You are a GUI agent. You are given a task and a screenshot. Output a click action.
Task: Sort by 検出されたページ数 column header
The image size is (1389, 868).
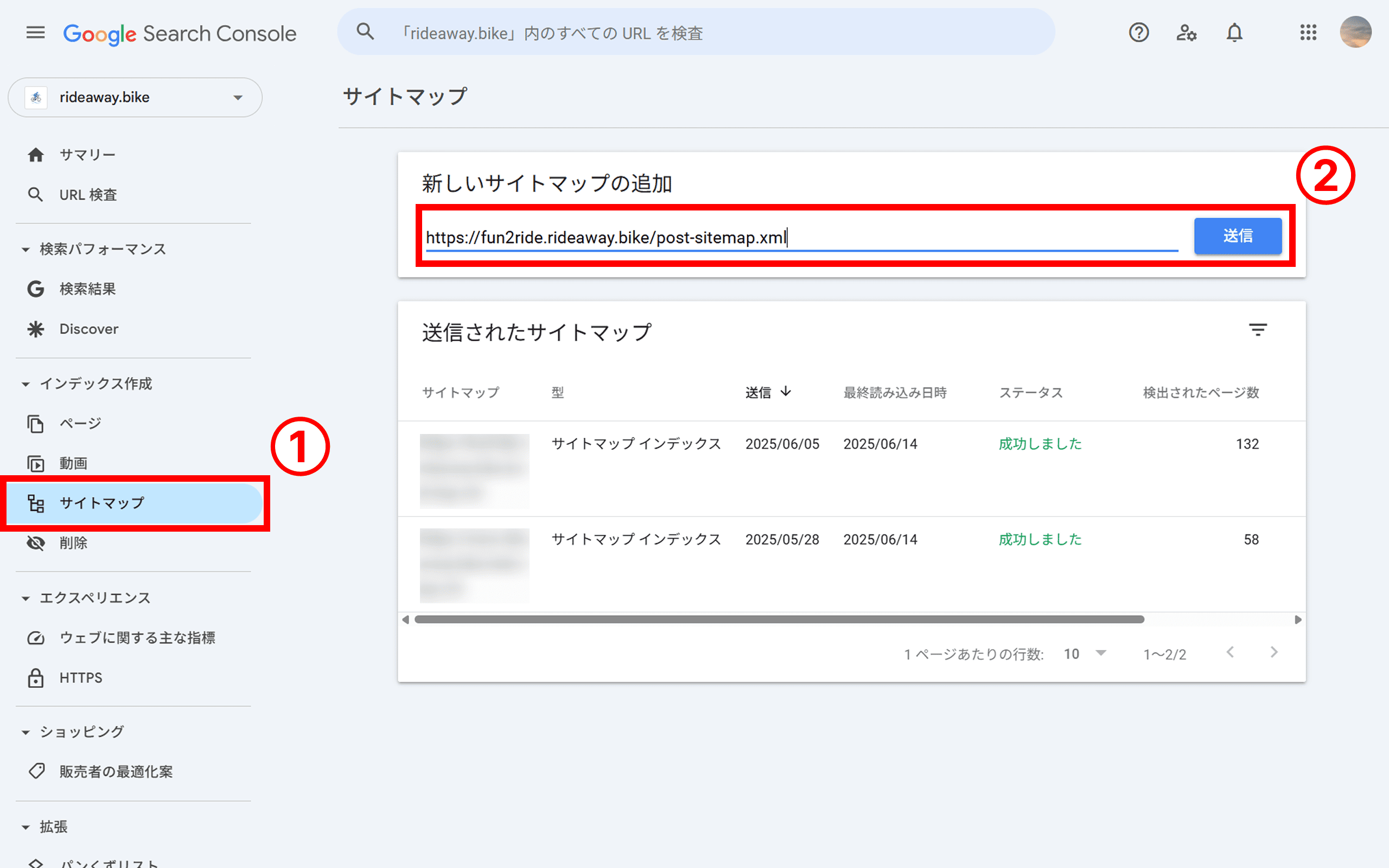(x=1201, y=393)
